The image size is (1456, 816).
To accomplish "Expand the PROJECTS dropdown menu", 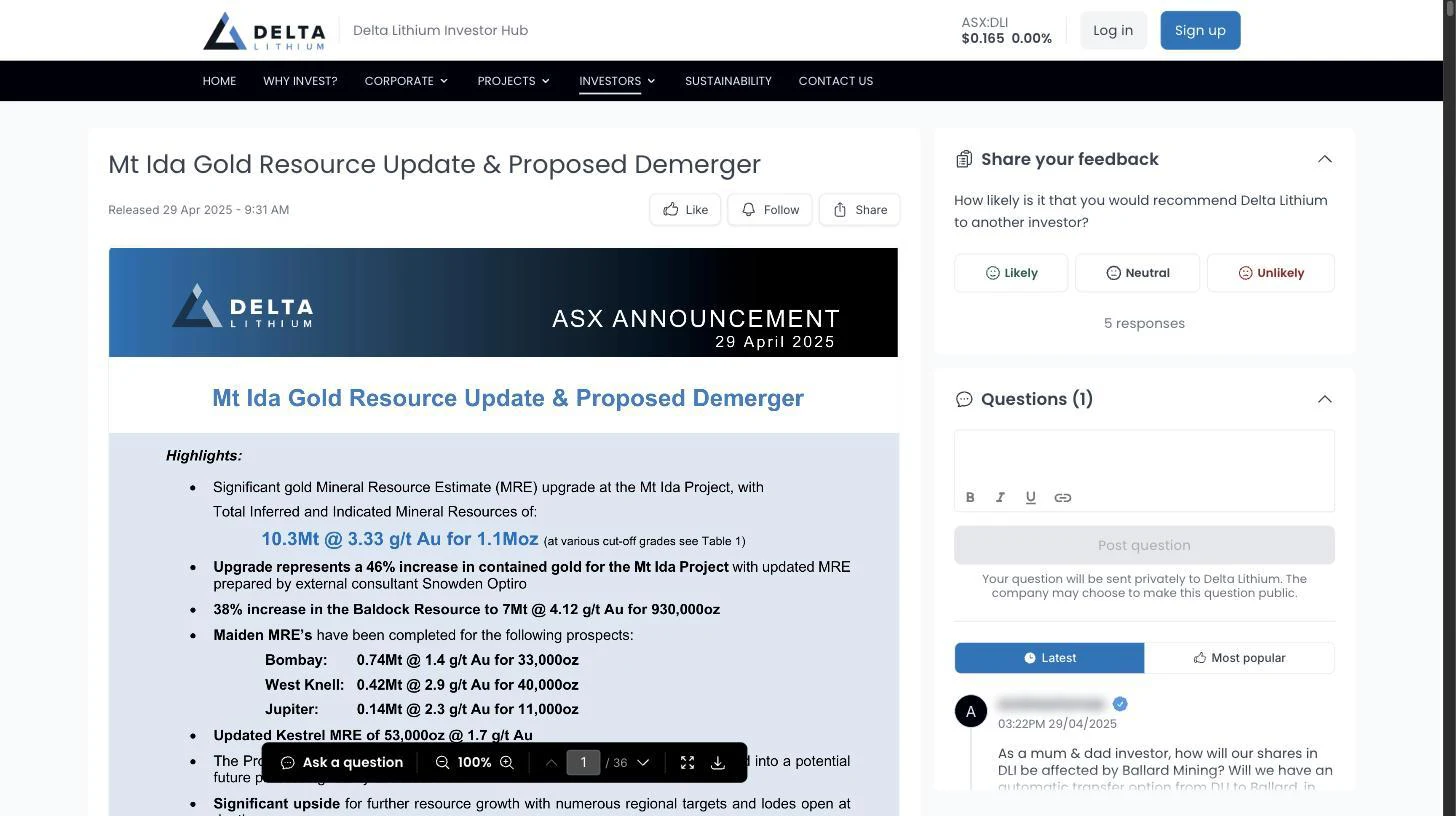I will pos(513,81).
